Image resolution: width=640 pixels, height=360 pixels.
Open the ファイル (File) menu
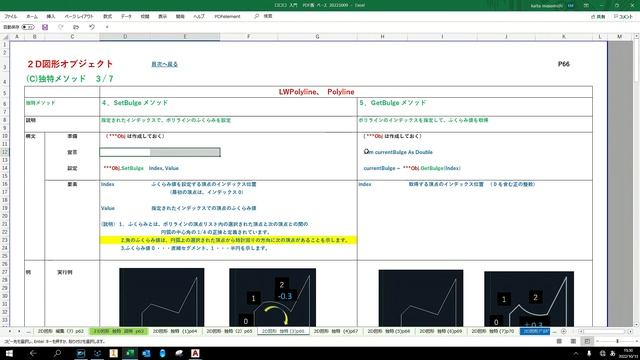click(x=11, y=16)
